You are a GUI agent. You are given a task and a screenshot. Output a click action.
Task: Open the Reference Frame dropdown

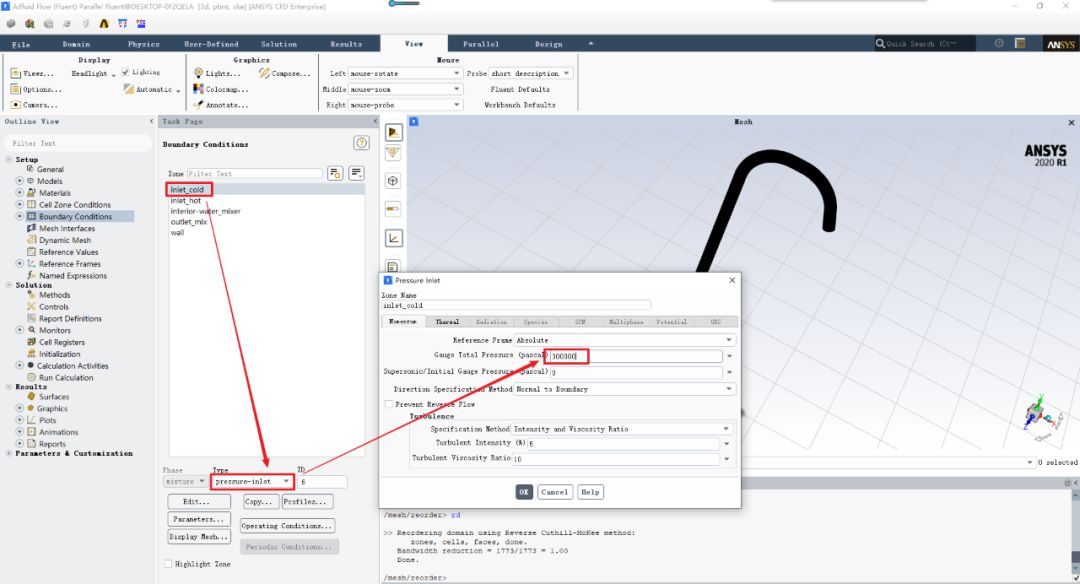click(x=625, y=340)
